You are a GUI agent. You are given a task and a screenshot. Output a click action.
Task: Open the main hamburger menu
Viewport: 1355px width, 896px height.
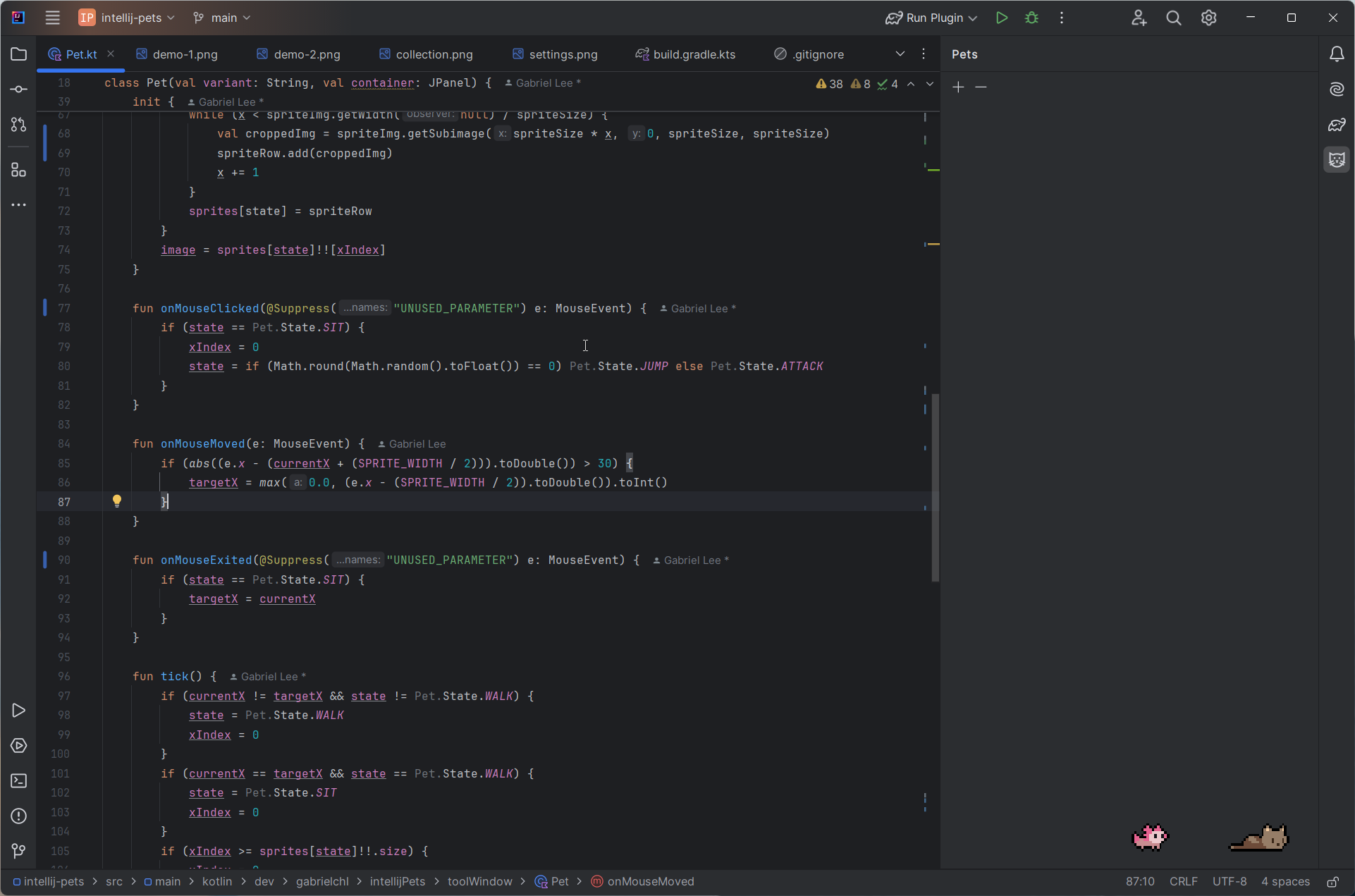coord(52,18)
